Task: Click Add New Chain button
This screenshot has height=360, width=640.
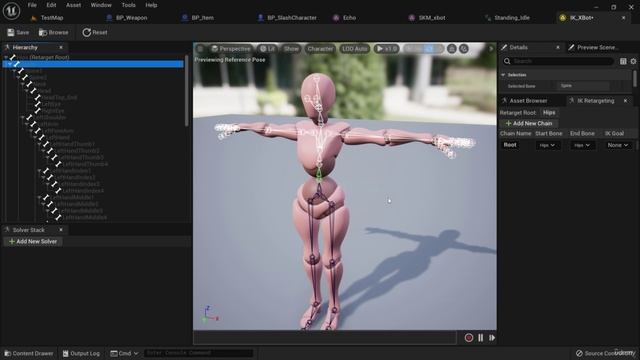Action: coord(529,123)
